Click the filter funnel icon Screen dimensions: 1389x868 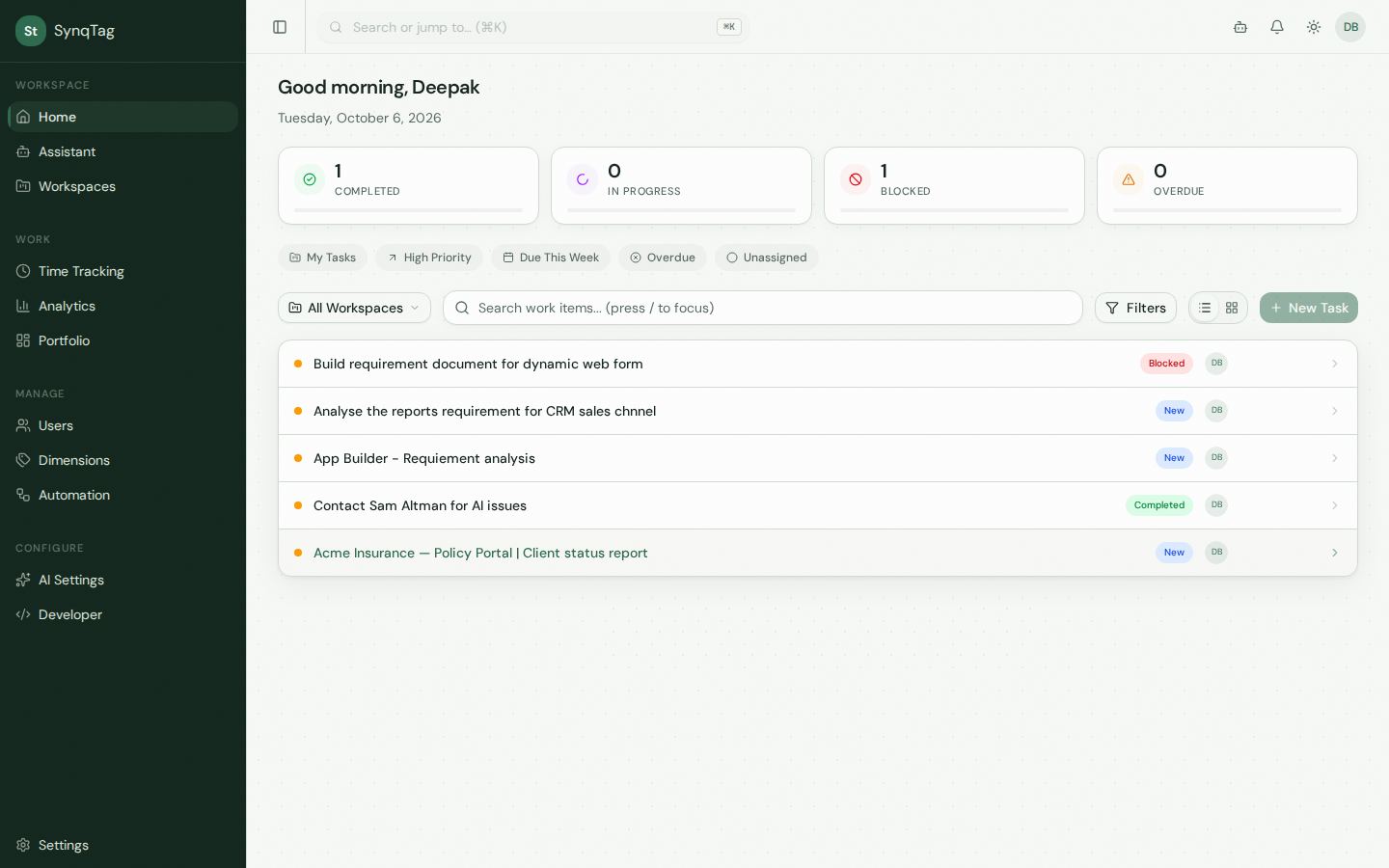tap(1112, 308)
